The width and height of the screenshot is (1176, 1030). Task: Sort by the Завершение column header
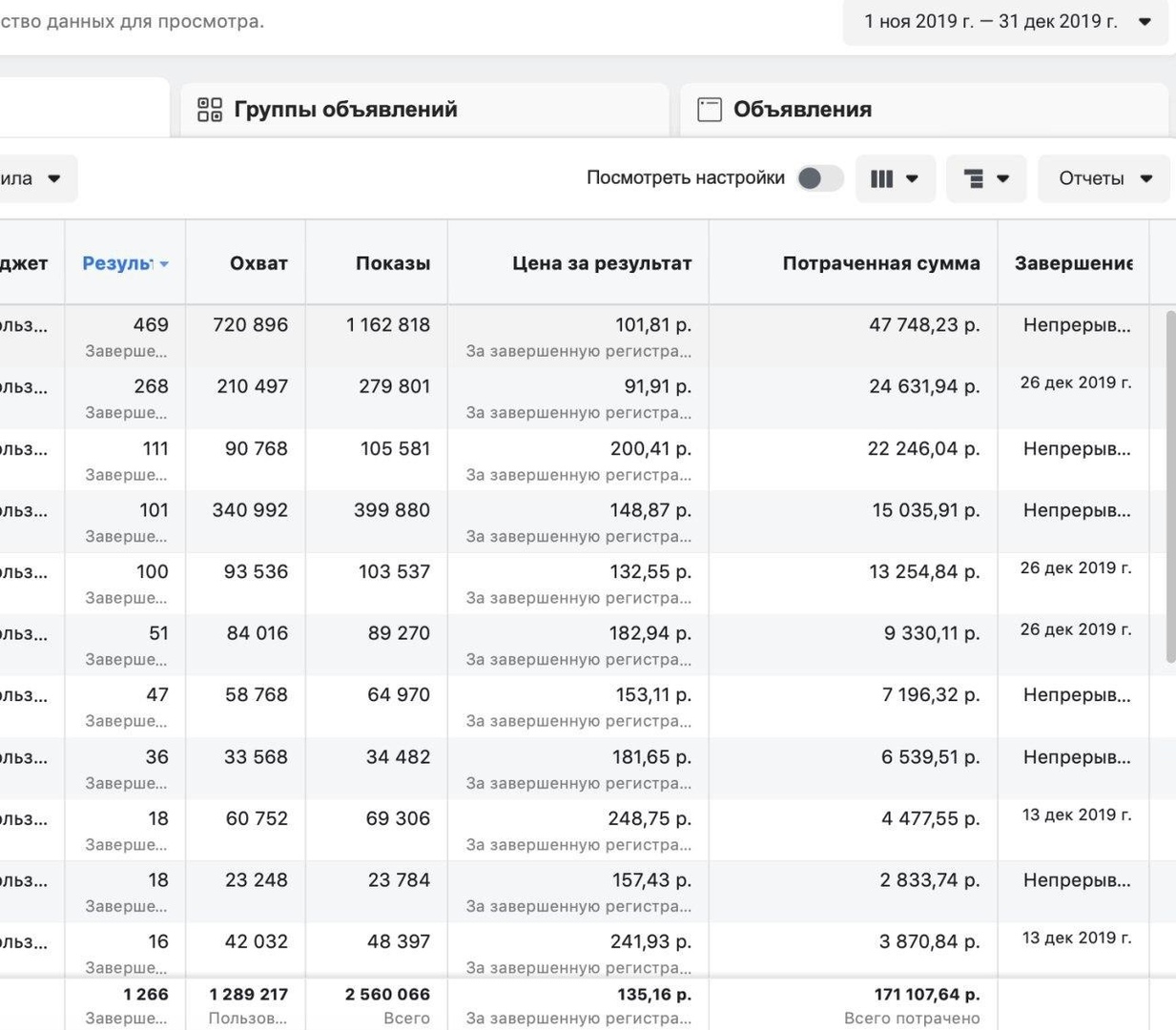click(1074, 263)
